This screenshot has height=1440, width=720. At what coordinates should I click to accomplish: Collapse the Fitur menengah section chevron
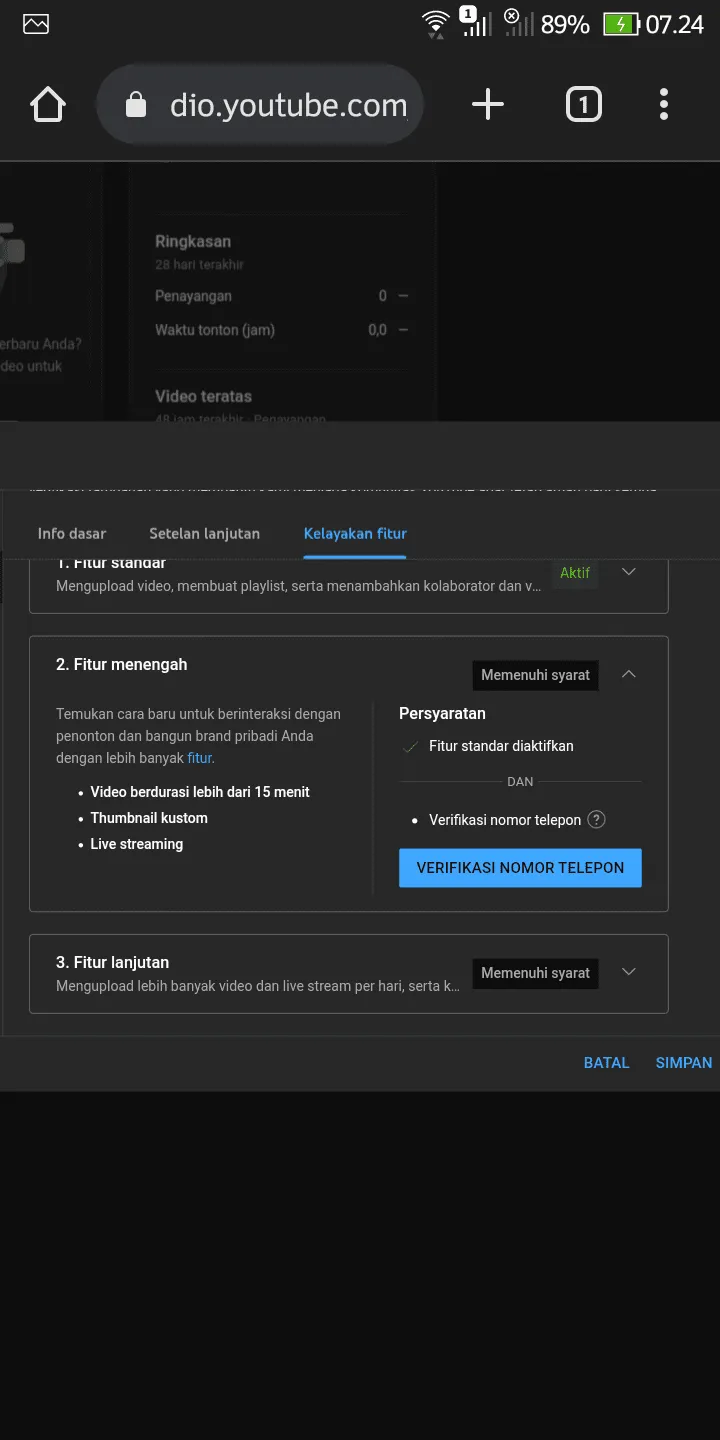click(x=629, y=674)
